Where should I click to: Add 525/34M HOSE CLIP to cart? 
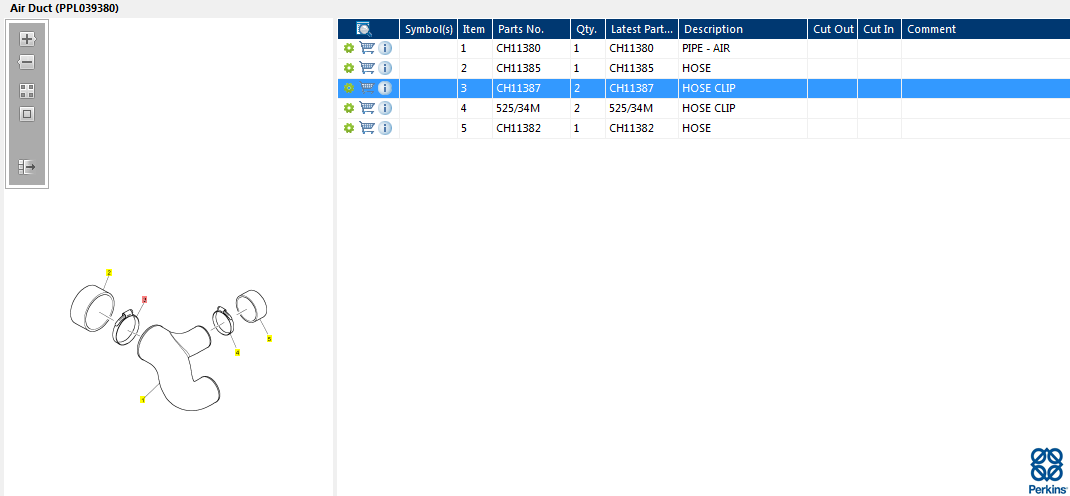[367, 108]
